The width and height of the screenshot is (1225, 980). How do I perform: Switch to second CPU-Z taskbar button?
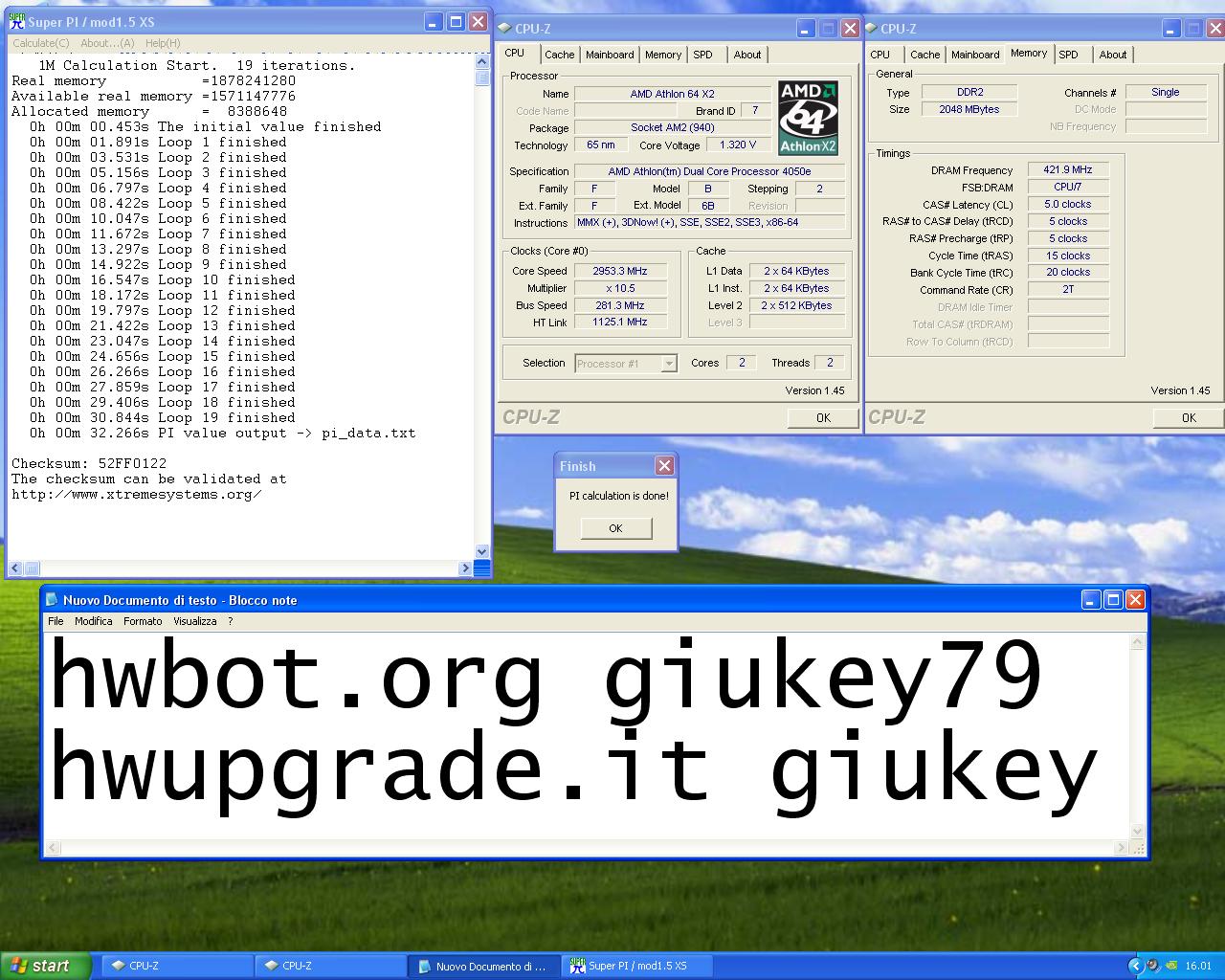330,966
